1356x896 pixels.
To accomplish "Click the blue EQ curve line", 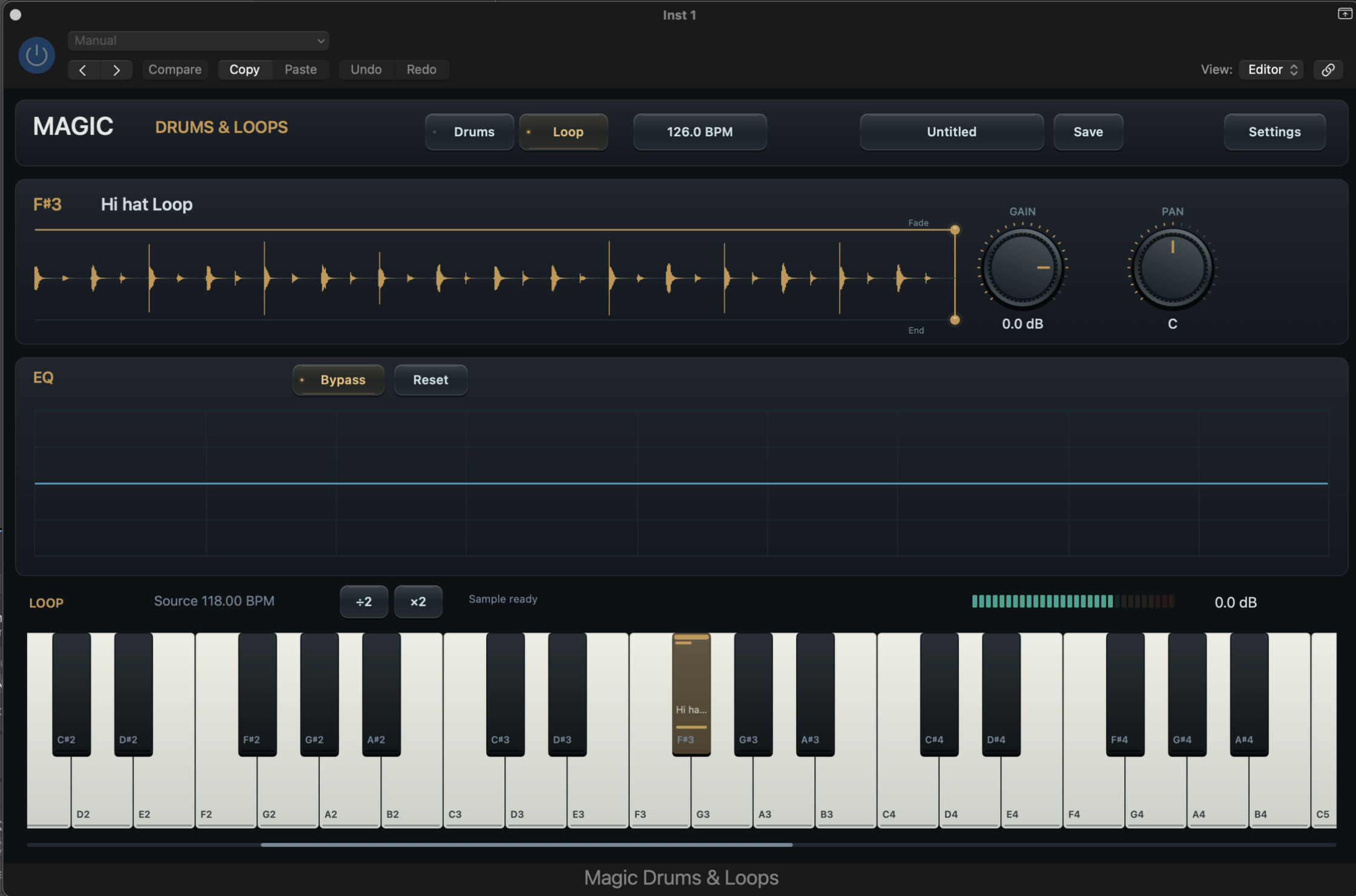I will pos(681,483).
